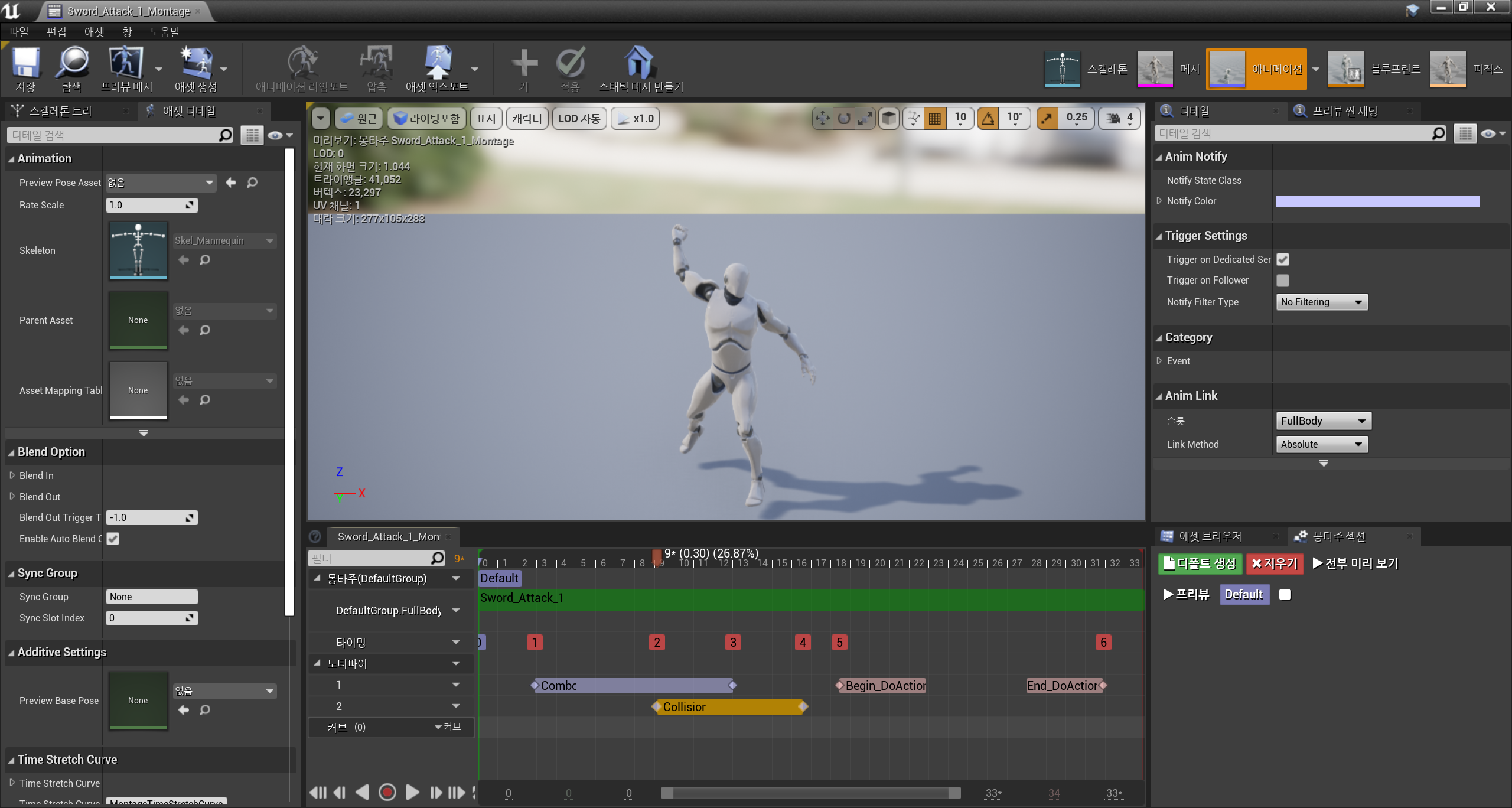Expand the Blend In property
The height and width of the screenshot is (808, 1512).
click(12, 475)
